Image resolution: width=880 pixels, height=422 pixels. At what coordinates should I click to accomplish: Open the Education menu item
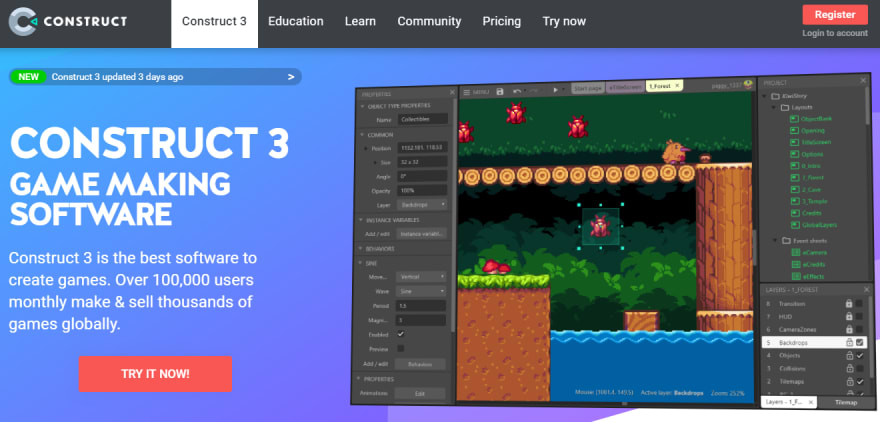[296, 21]
